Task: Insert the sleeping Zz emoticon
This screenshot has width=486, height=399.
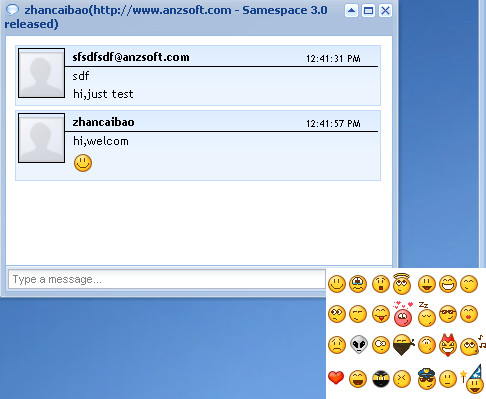Action: 426,314
